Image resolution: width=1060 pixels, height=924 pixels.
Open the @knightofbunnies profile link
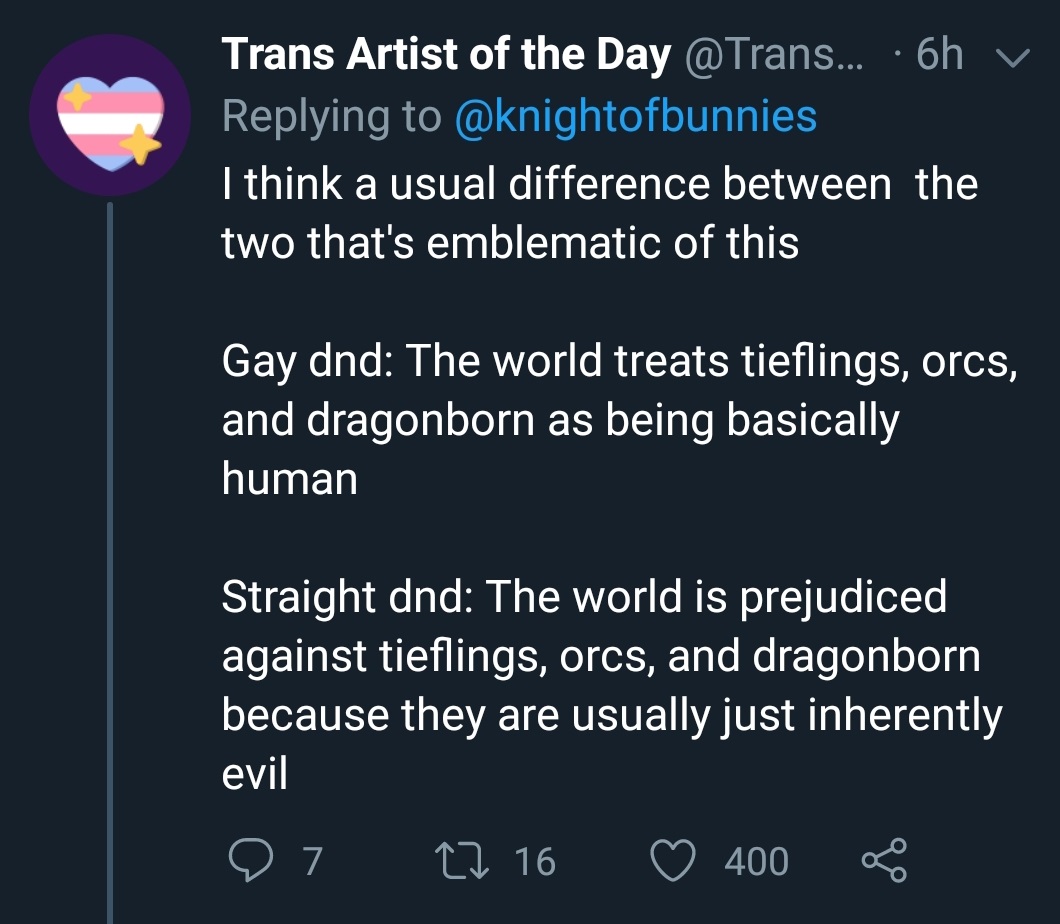pos(636,116)
